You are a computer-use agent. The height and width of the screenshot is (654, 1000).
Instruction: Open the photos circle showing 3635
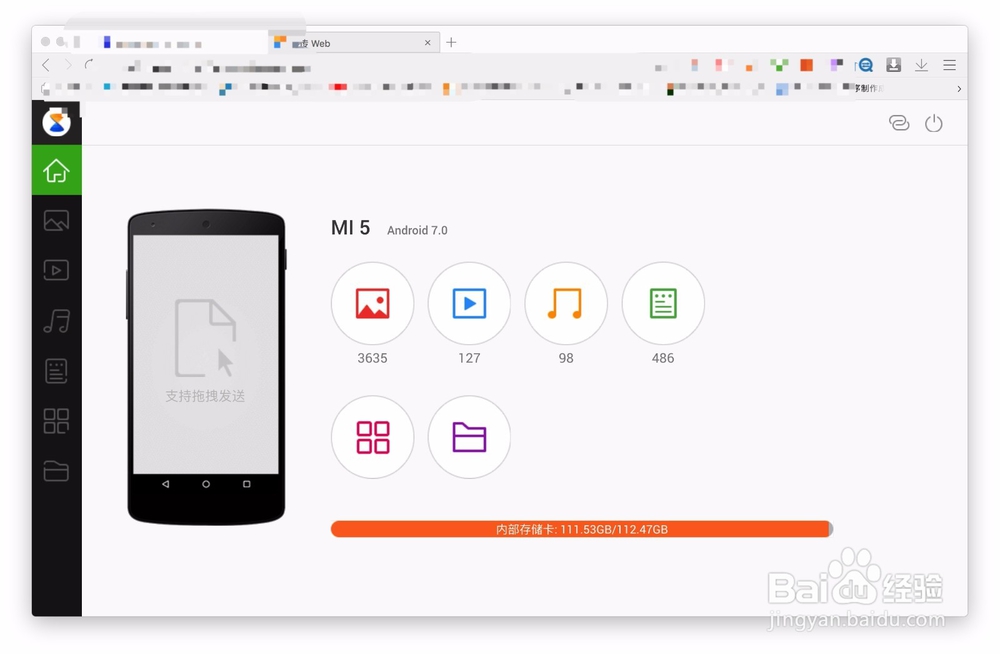tap(372, 303)
